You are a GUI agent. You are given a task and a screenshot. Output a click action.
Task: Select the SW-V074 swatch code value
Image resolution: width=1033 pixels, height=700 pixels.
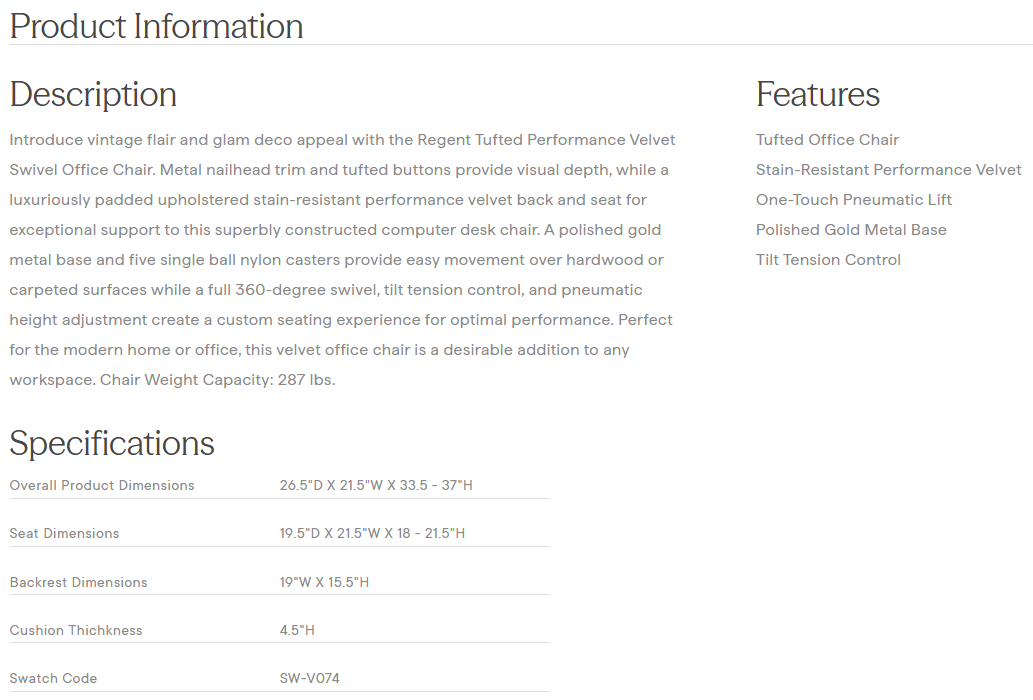(310, 678)
